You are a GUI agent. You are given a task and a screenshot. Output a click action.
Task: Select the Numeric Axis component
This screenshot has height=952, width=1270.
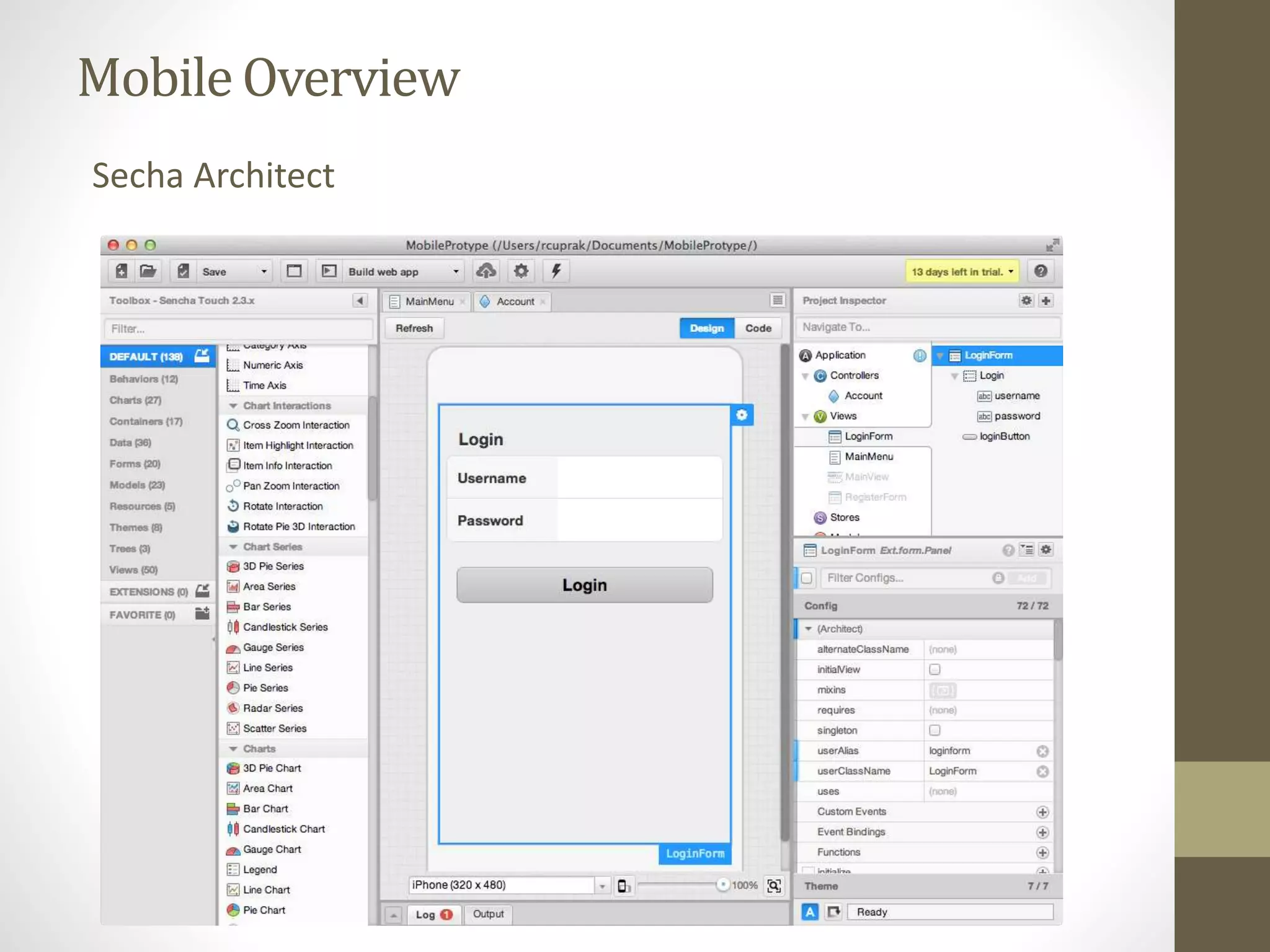(265, 366)
